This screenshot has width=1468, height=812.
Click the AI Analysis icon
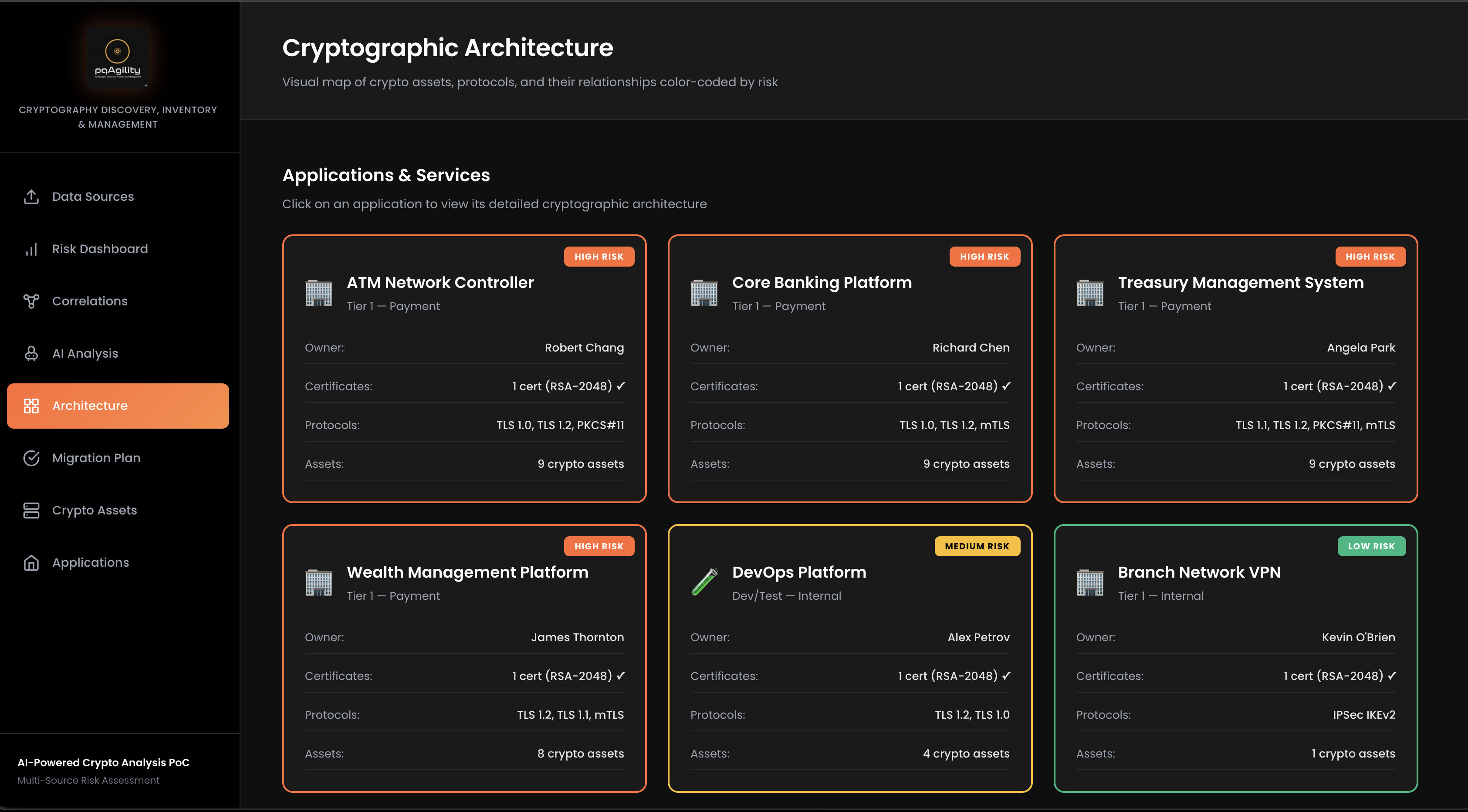click(x=31, y=353)
